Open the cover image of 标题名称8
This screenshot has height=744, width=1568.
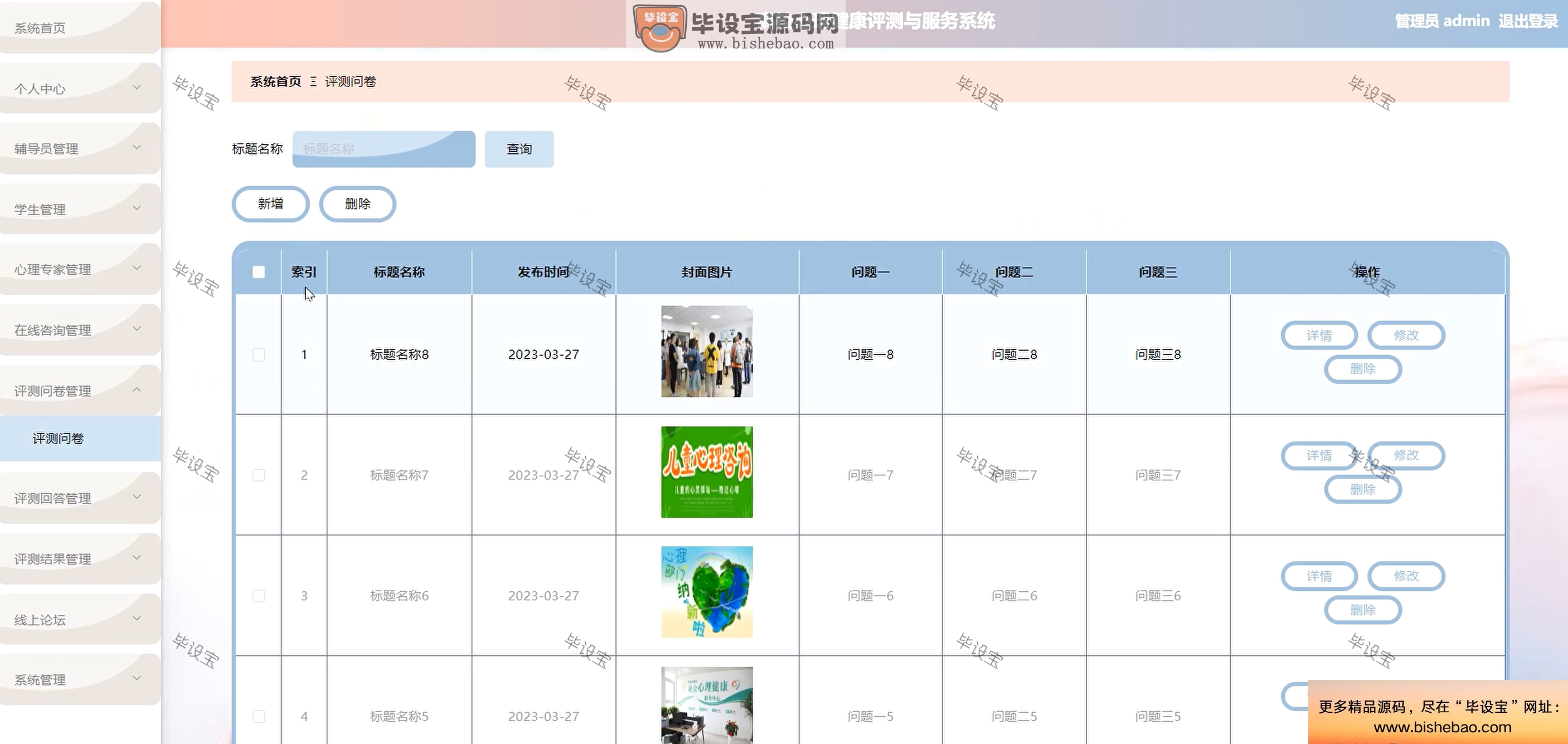(707, 352)
